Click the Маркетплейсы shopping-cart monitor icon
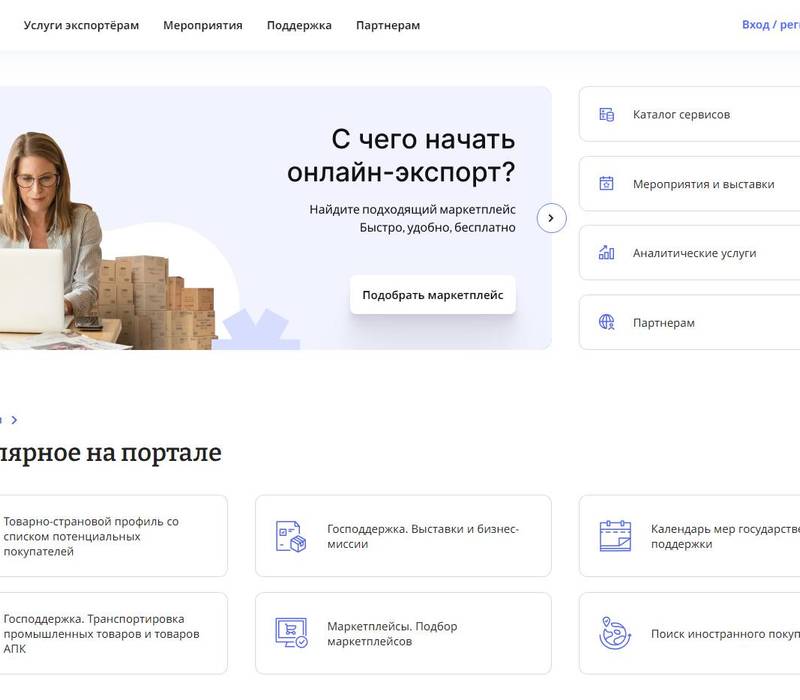The width and height of the screenshot is (800, 700). [291, 633]
